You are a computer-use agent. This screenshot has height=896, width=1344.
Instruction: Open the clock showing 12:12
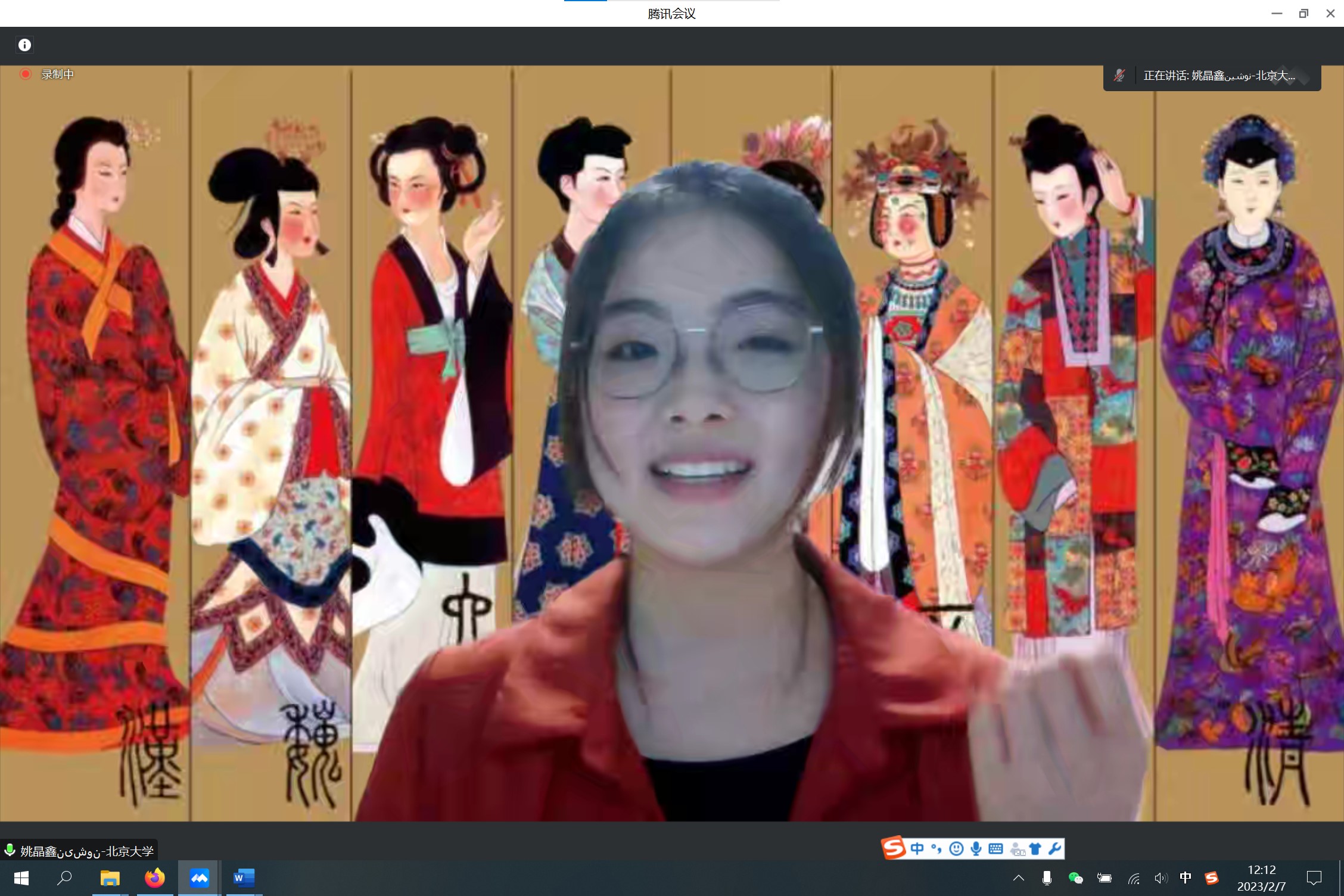click(1261, 878)
